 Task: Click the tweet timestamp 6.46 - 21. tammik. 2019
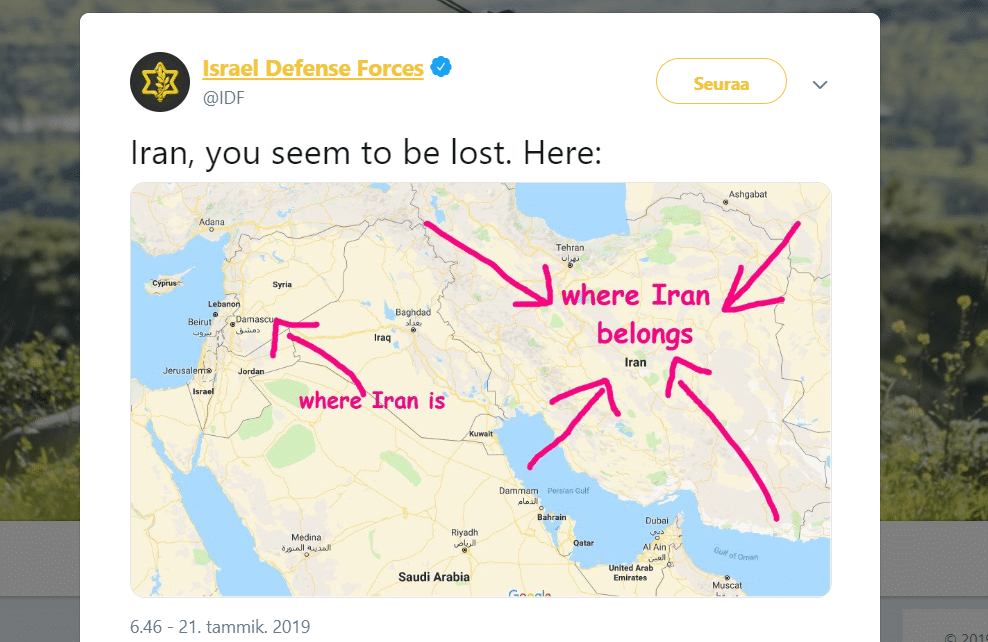(x=220, y=627)
